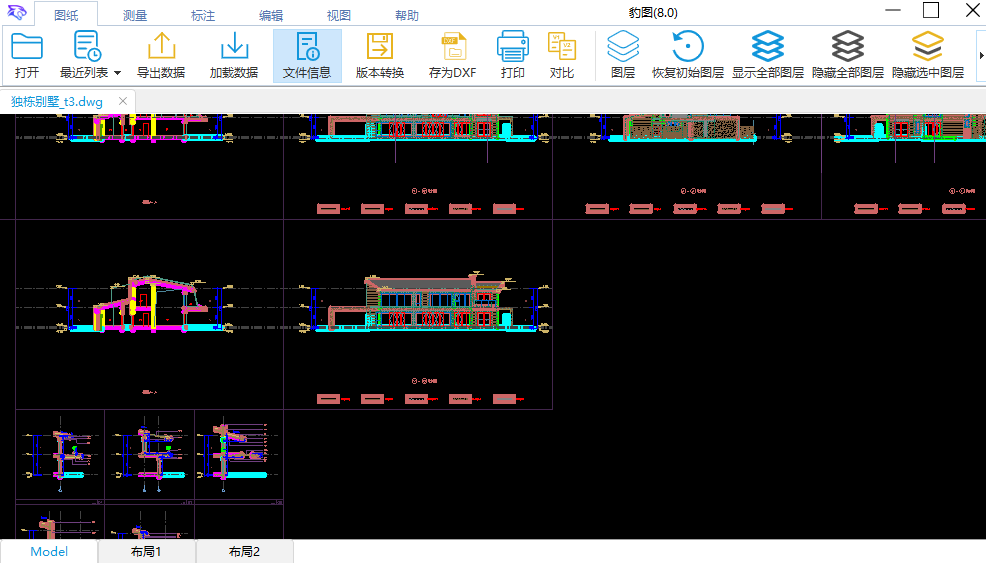Expand toolbar overflow arrow at right edge

980,55
